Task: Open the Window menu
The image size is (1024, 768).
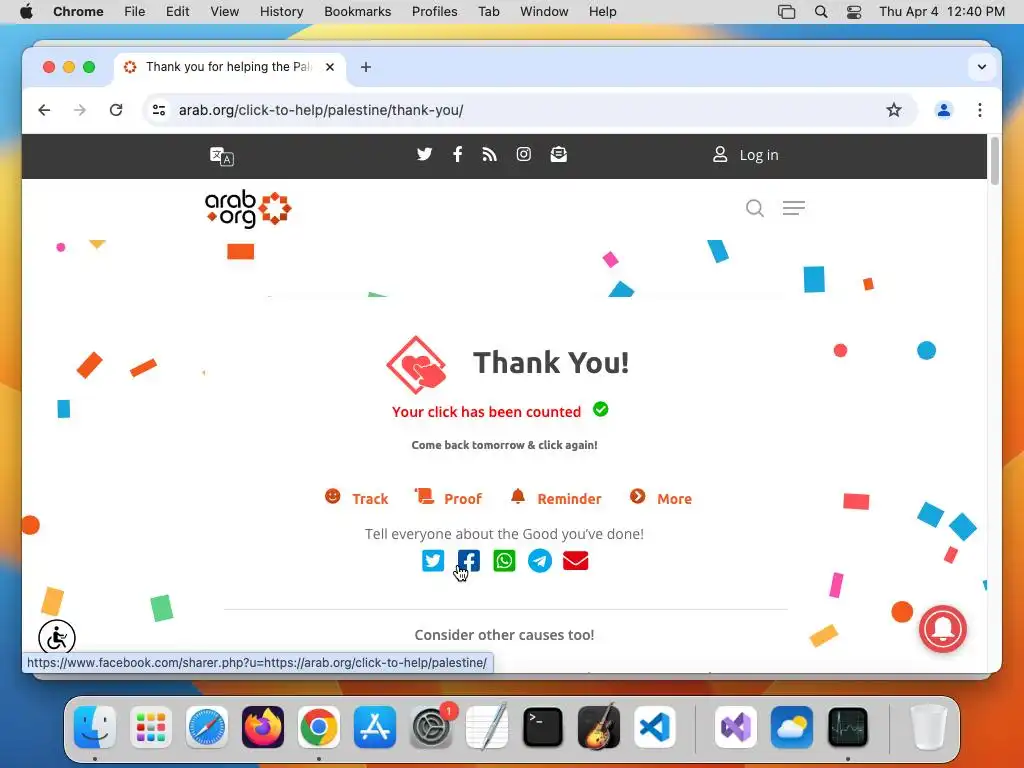Action: coord(544,11)
